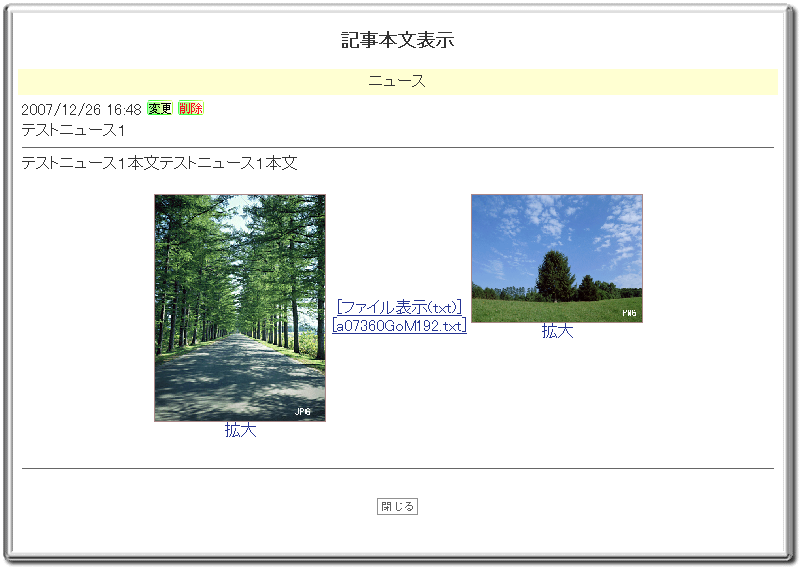Viewport: 801px width, 588px height.
Task: Open the blue sky PNG thumbnail
Action: click(x=557, y=258)
